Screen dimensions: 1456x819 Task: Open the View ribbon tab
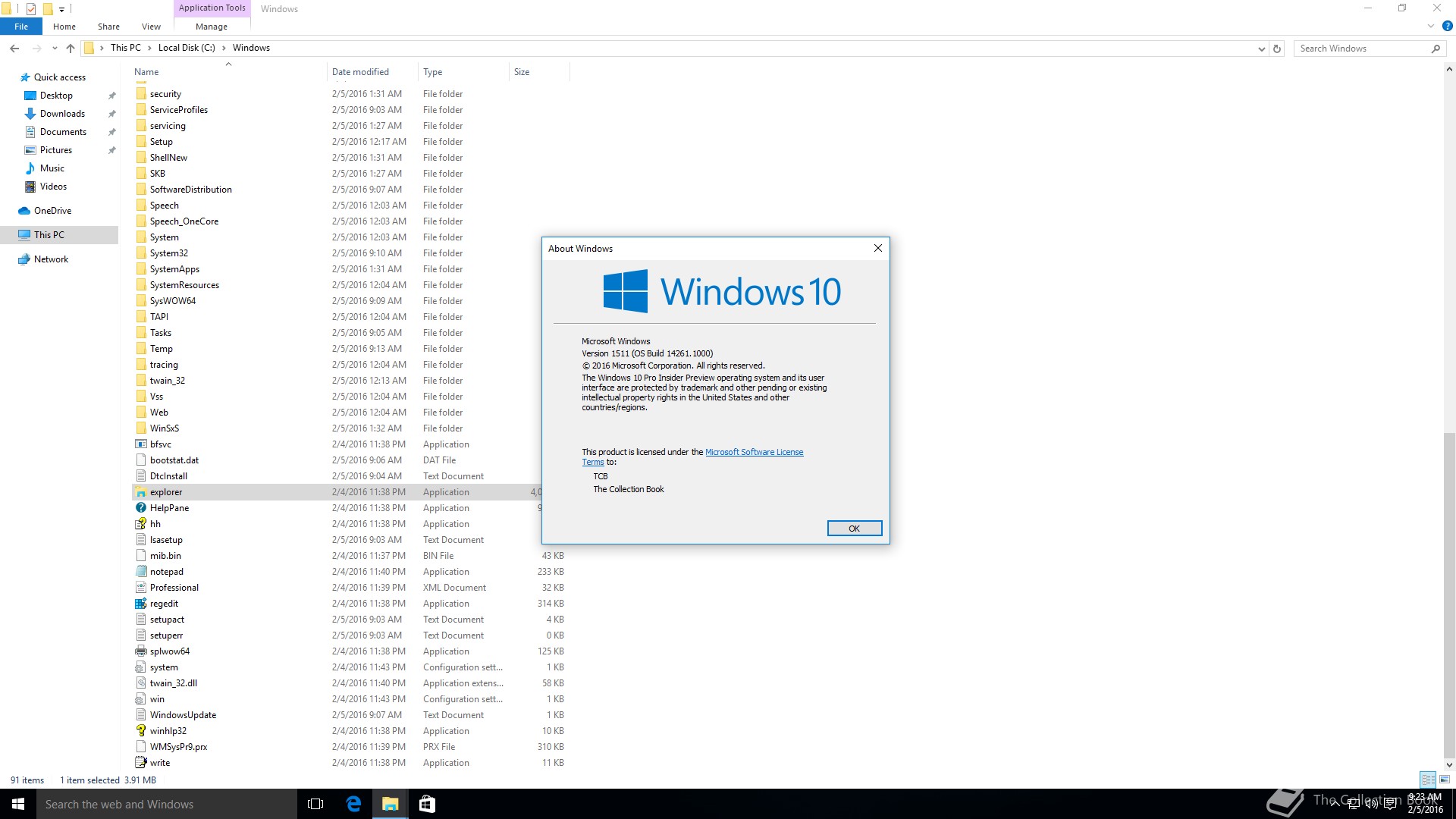point(151,27)
